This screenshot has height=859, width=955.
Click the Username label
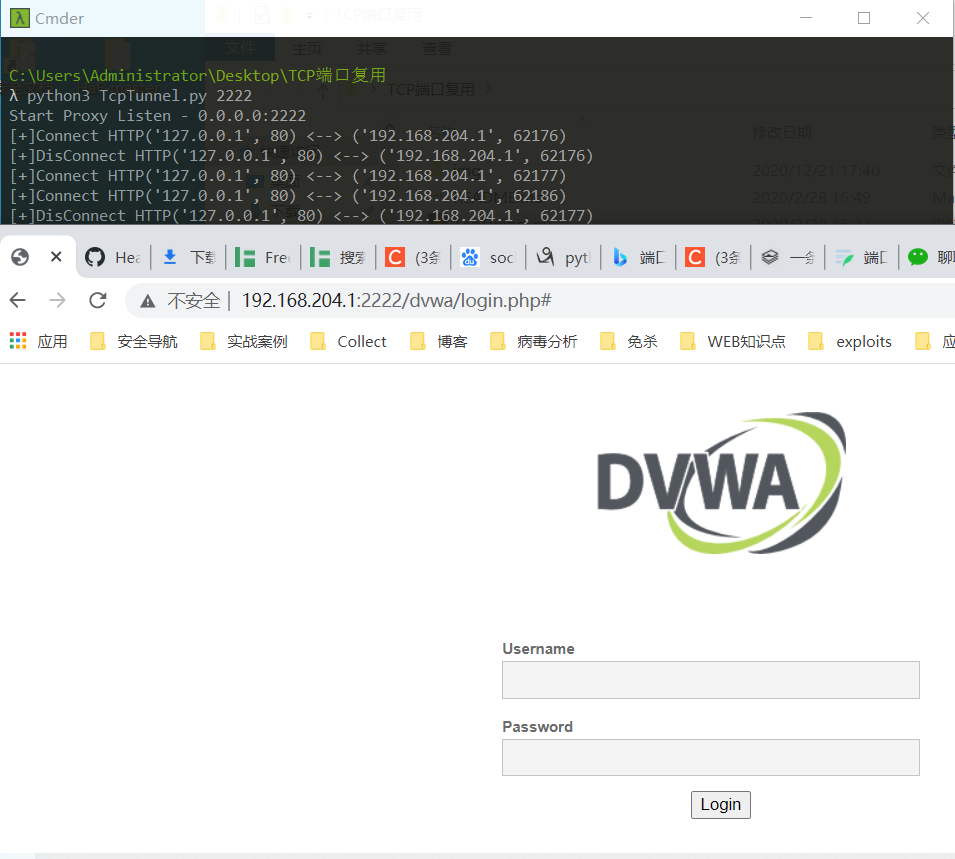coord(538,649)
